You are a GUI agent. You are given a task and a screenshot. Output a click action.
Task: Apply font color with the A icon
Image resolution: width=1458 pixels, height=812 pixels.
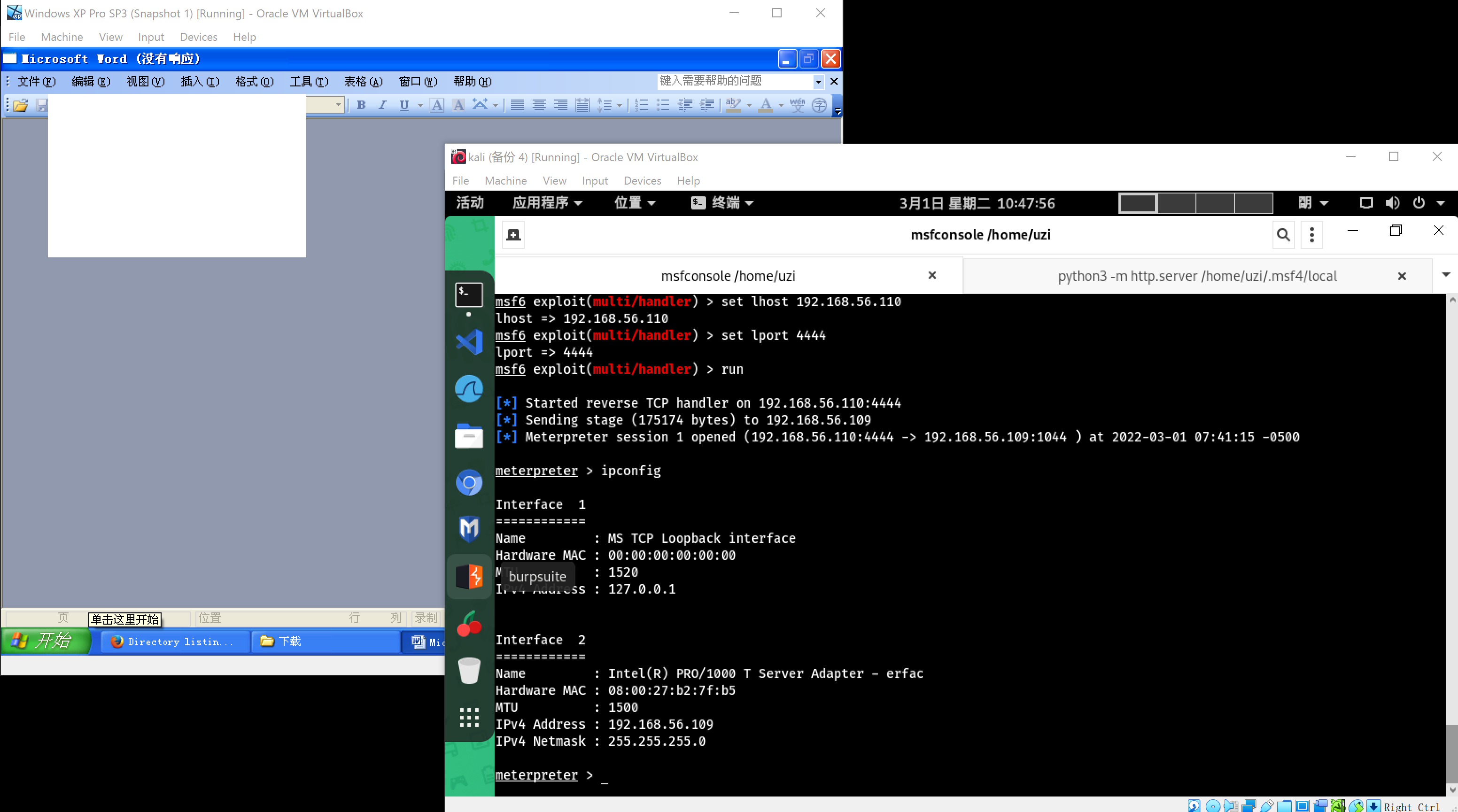pyautogui.click(x=766, y=105)
